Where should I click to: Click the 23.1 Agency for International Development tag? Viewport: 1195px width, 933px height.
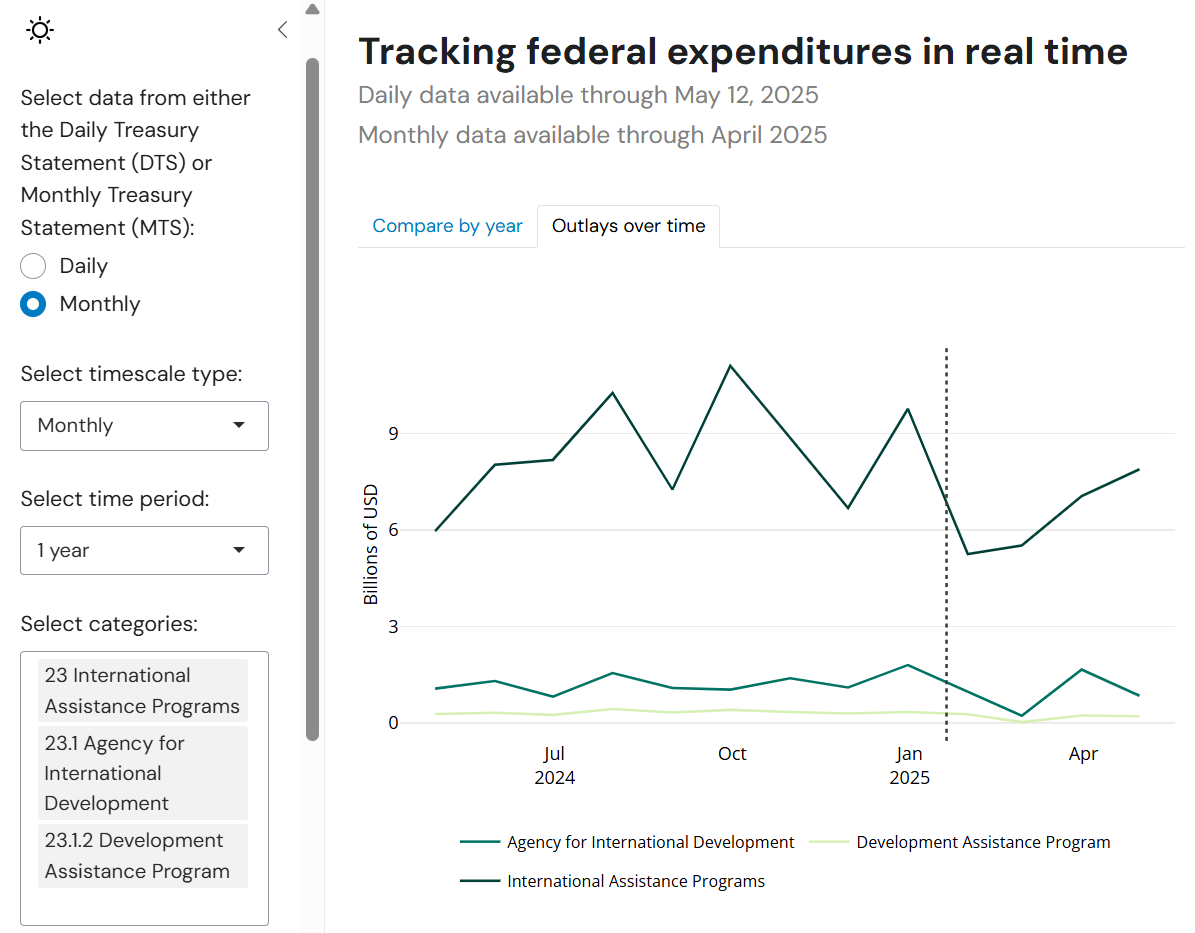pos(142,773)
